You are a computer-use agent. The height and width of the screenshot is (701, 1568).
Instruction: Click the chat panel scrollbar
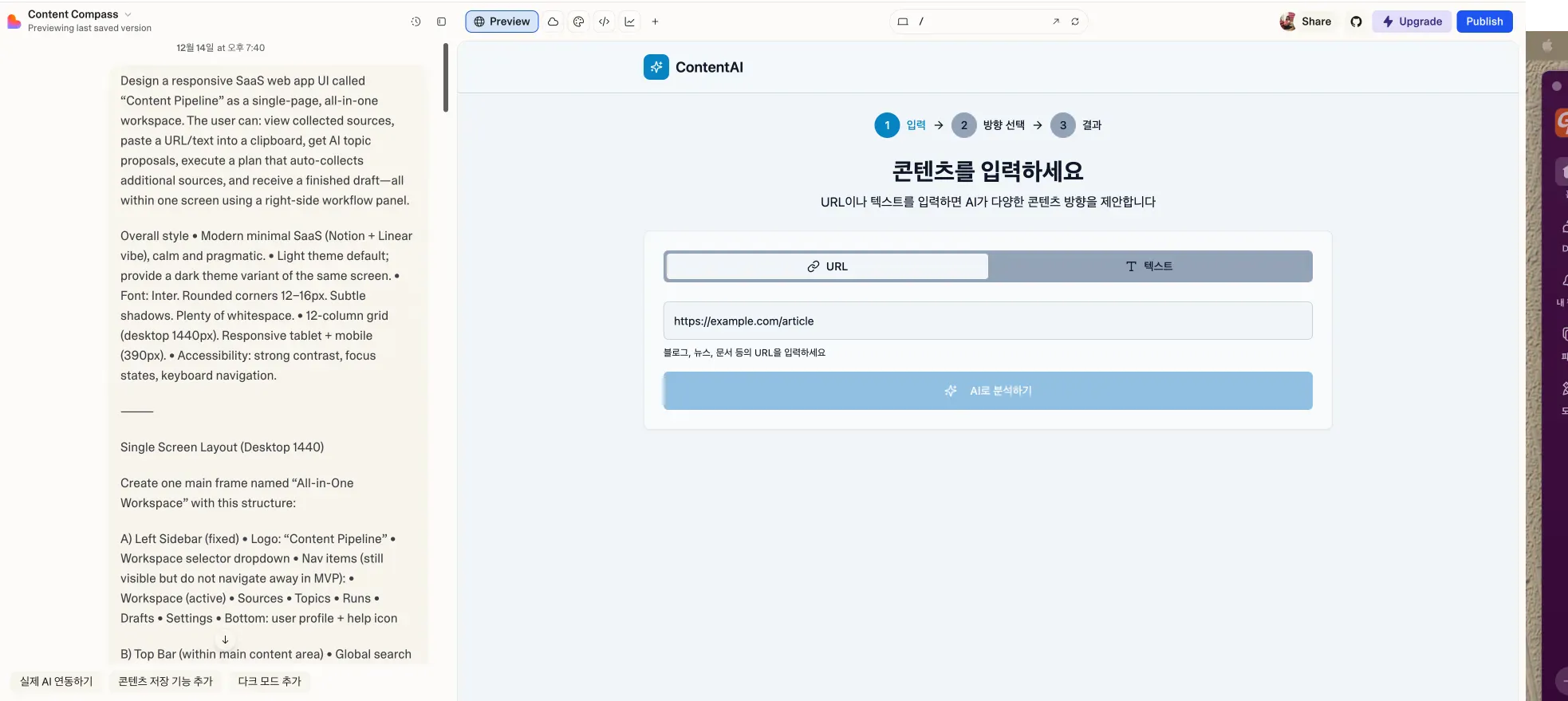click(445, 77)
